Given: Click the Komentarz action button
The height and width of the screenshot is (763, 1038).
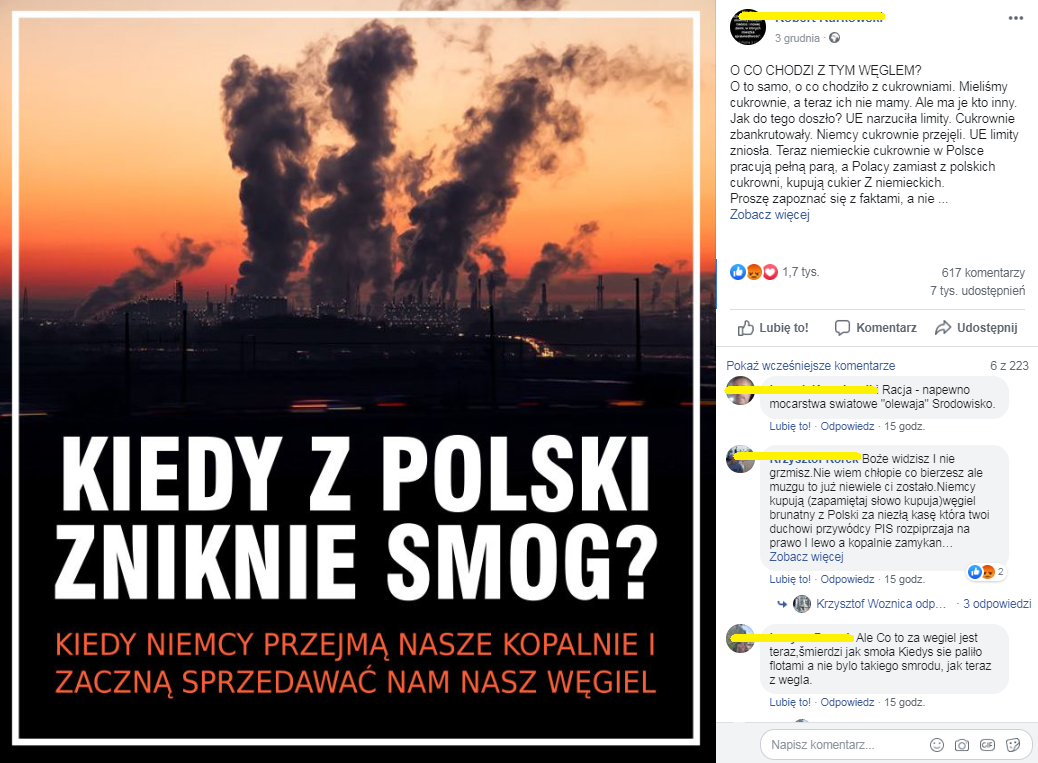Looking at the screenshot, I should [875, 328].
